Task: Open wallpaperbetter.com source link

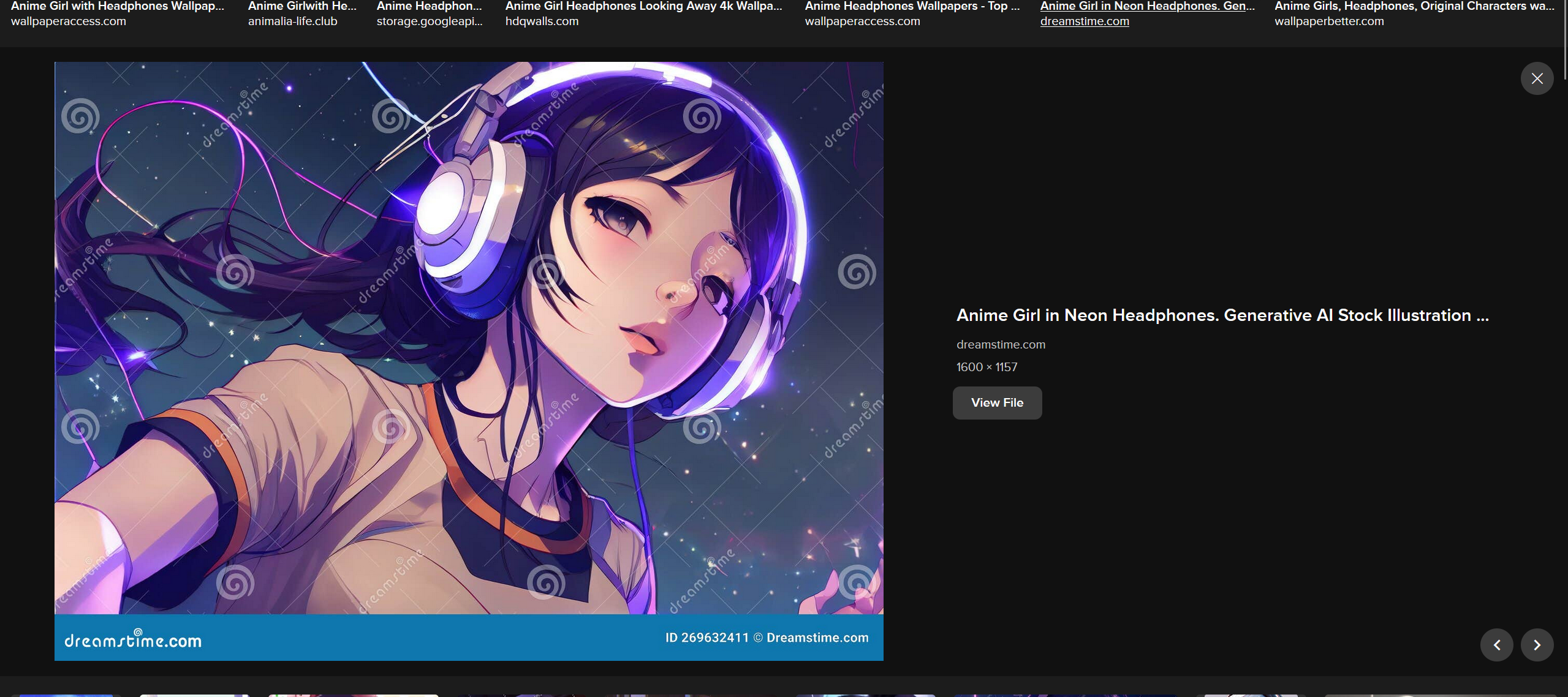Action: tap(1329, 21)
